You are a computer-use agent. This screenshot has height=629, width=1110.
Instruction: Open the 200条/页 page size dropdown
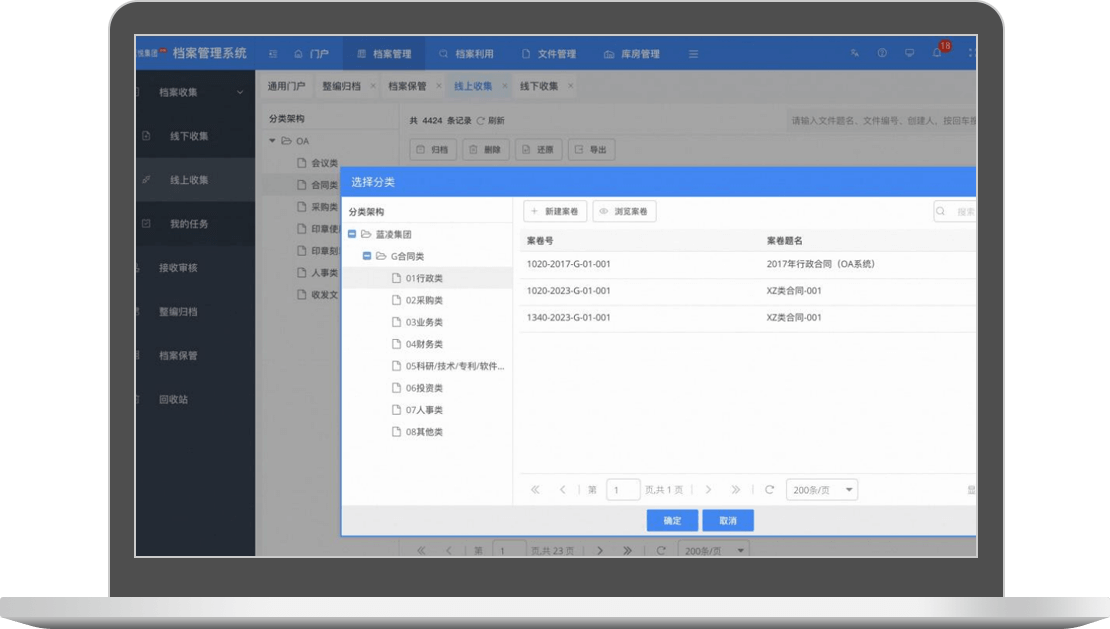coord(822,490)
